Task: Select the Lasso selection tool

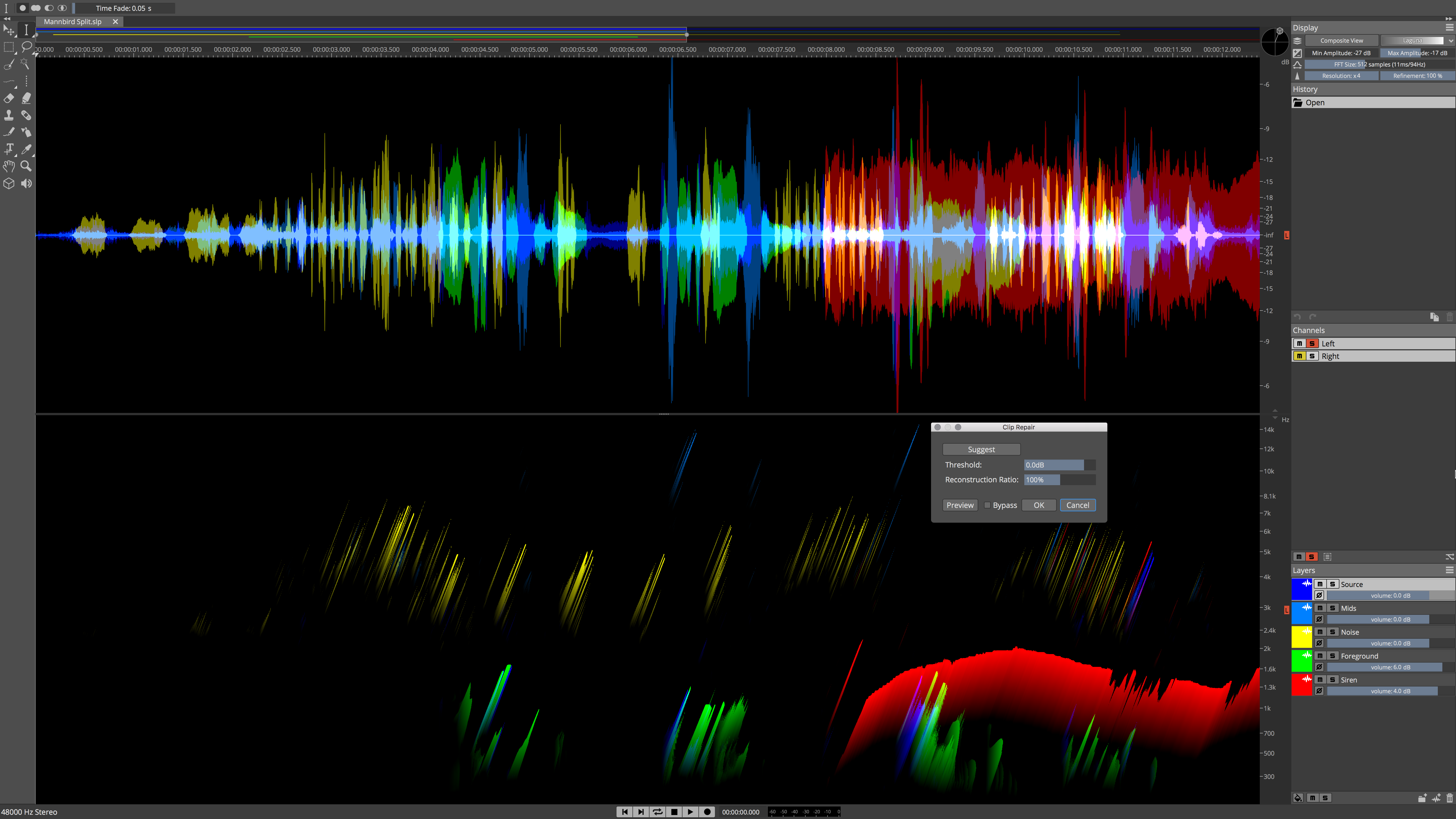Action: pyautogui.click(x=26, y=47)
